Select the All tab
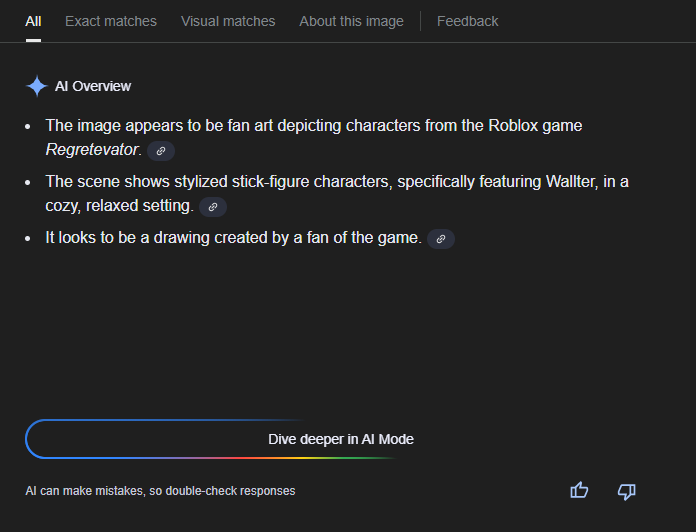This screenshot has width=696, height=532. point(33,21)
